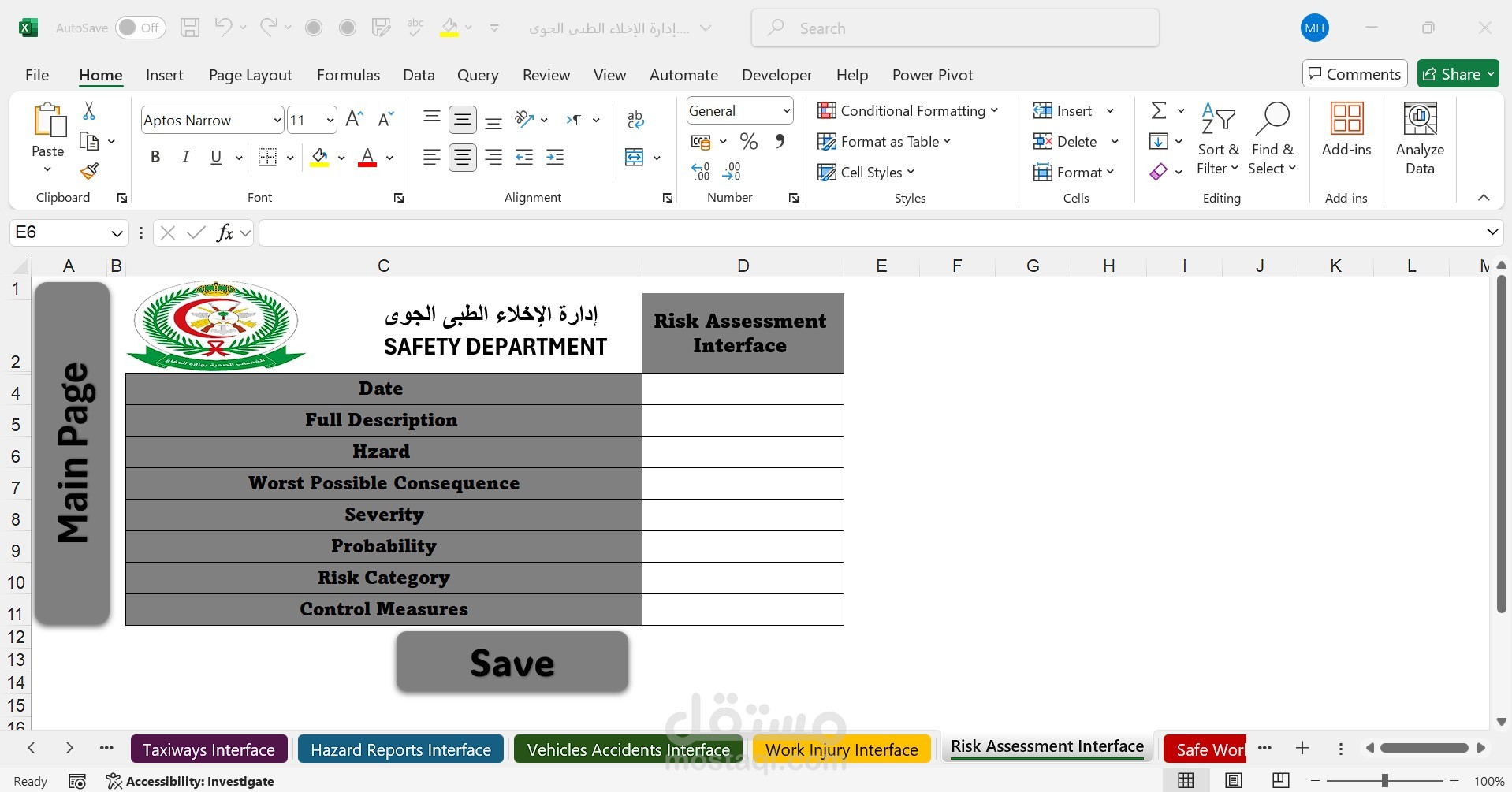
Task: Open the Name Box dropdown arrow
Action: click(117, 233)
